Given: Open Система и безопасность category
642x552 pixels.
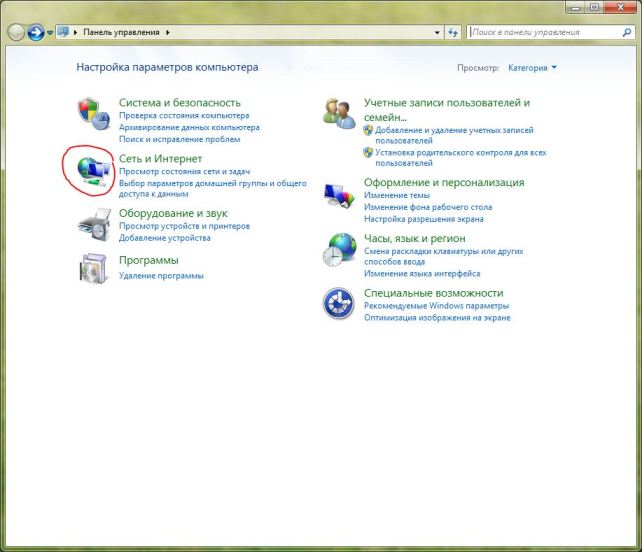Looking at the screenshot, I should click(180, 102).
